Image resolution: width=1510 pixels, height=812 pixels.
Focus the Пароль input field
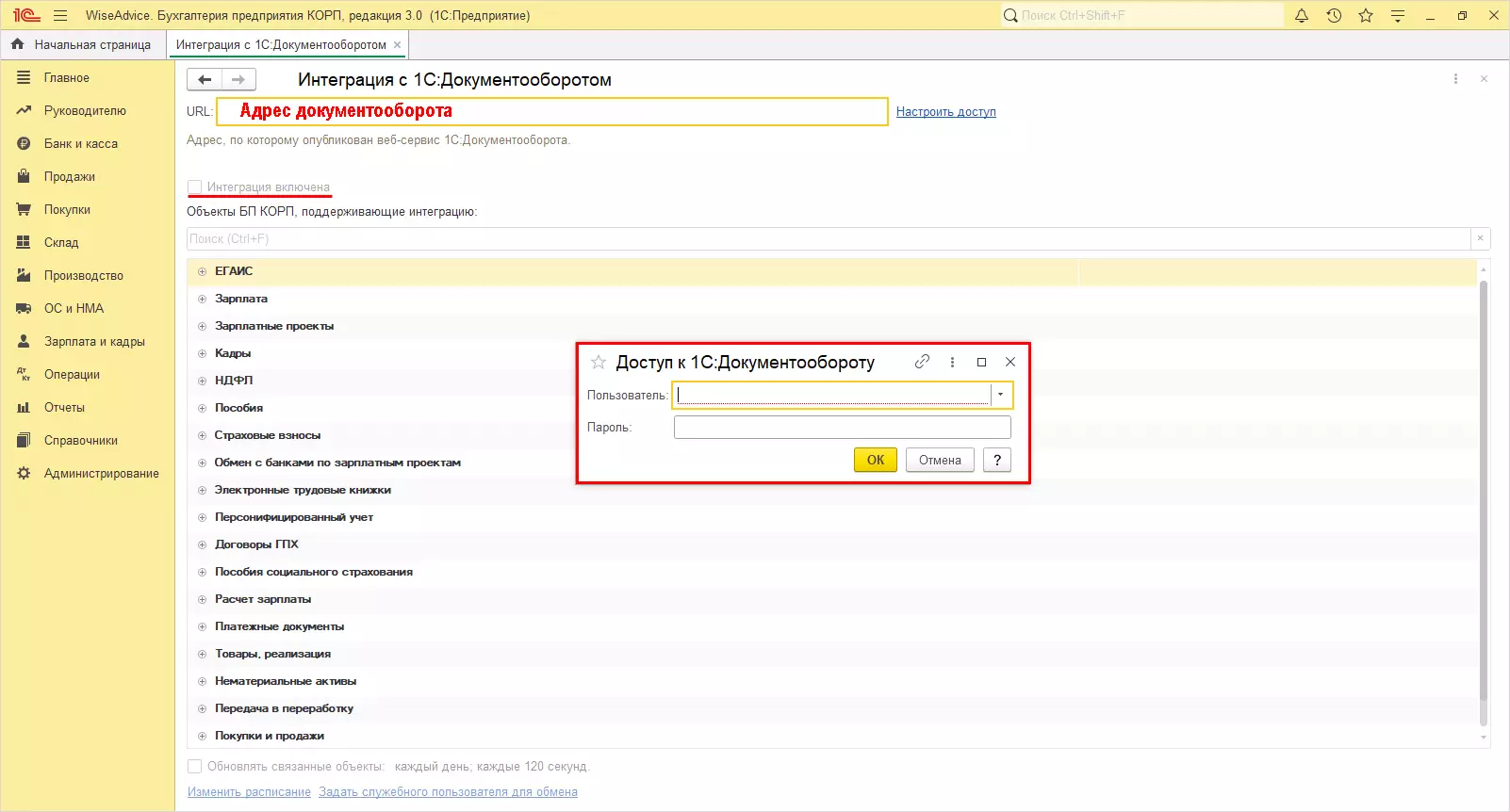pyautogui.click(x=842, y=428)
